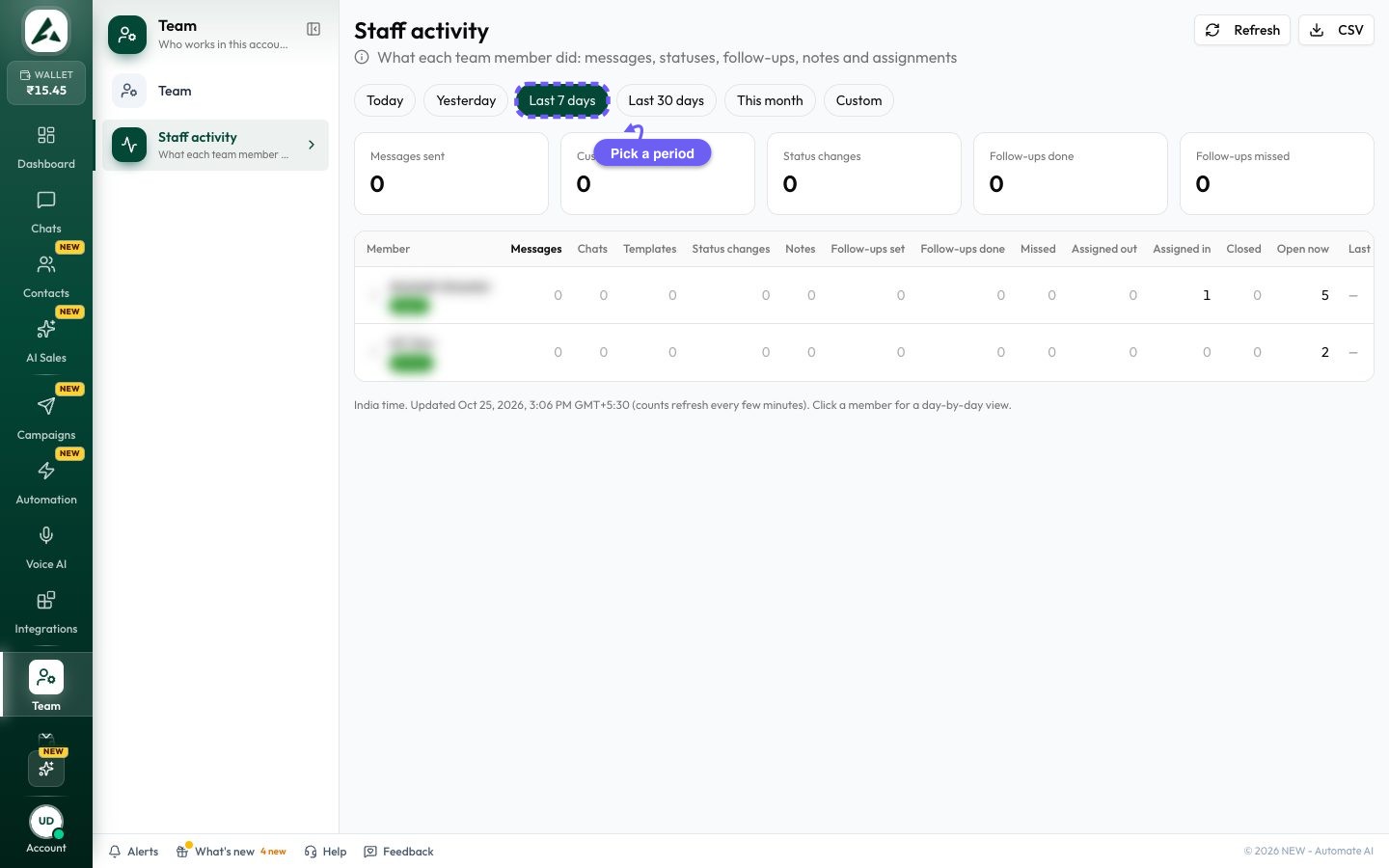
Task: Open the Feedback form
Action: point(398,852)
